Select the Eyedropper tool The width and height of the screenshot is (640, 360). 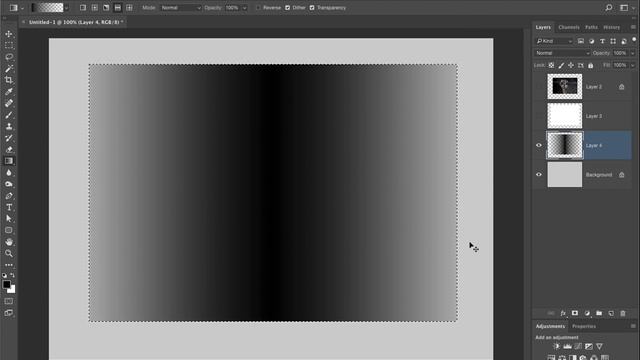[9, 91]
